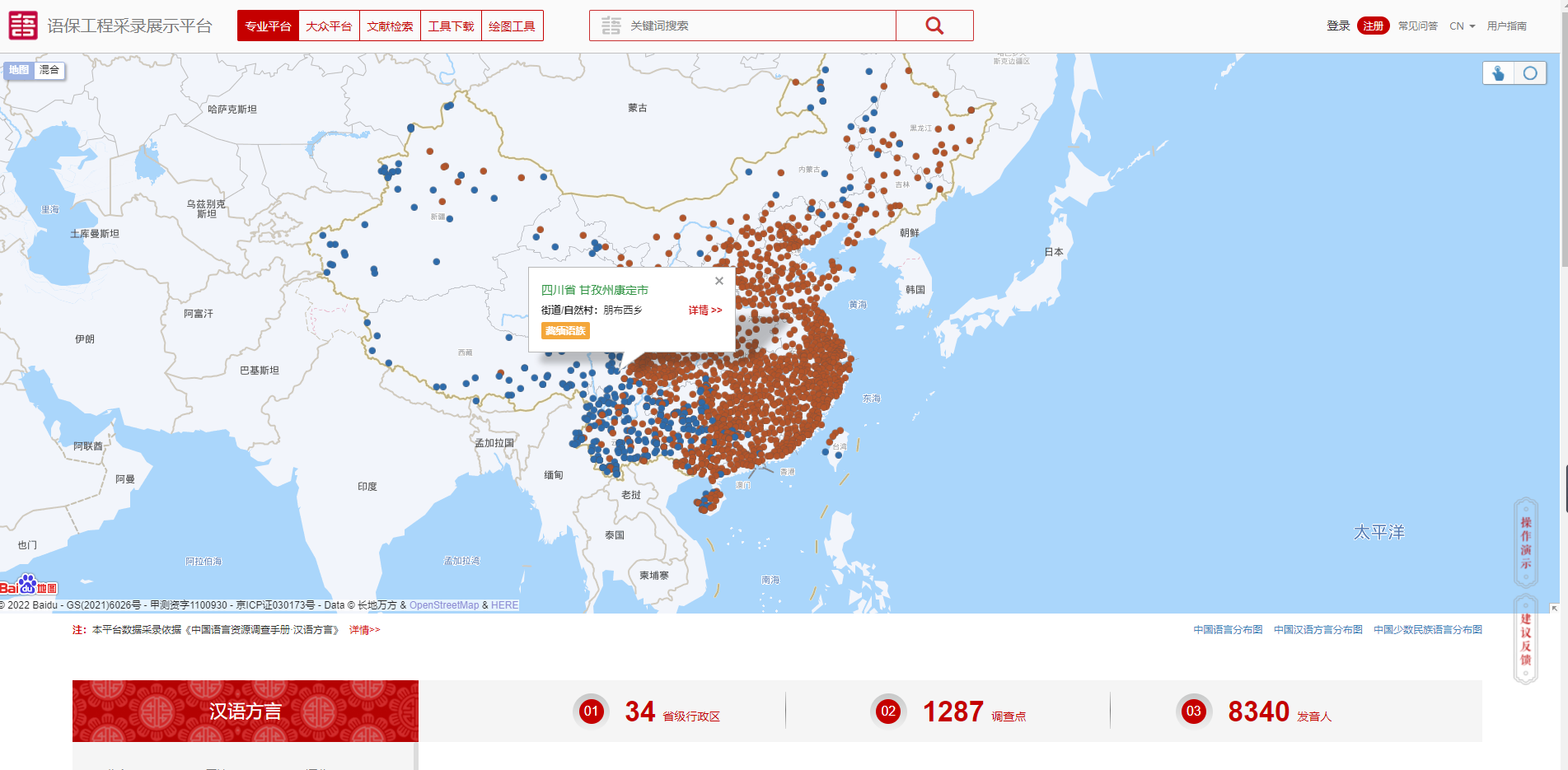Screen dimensions: 1568x770
Task: Open the CN language dropdown
Action: click(1462, 26)
